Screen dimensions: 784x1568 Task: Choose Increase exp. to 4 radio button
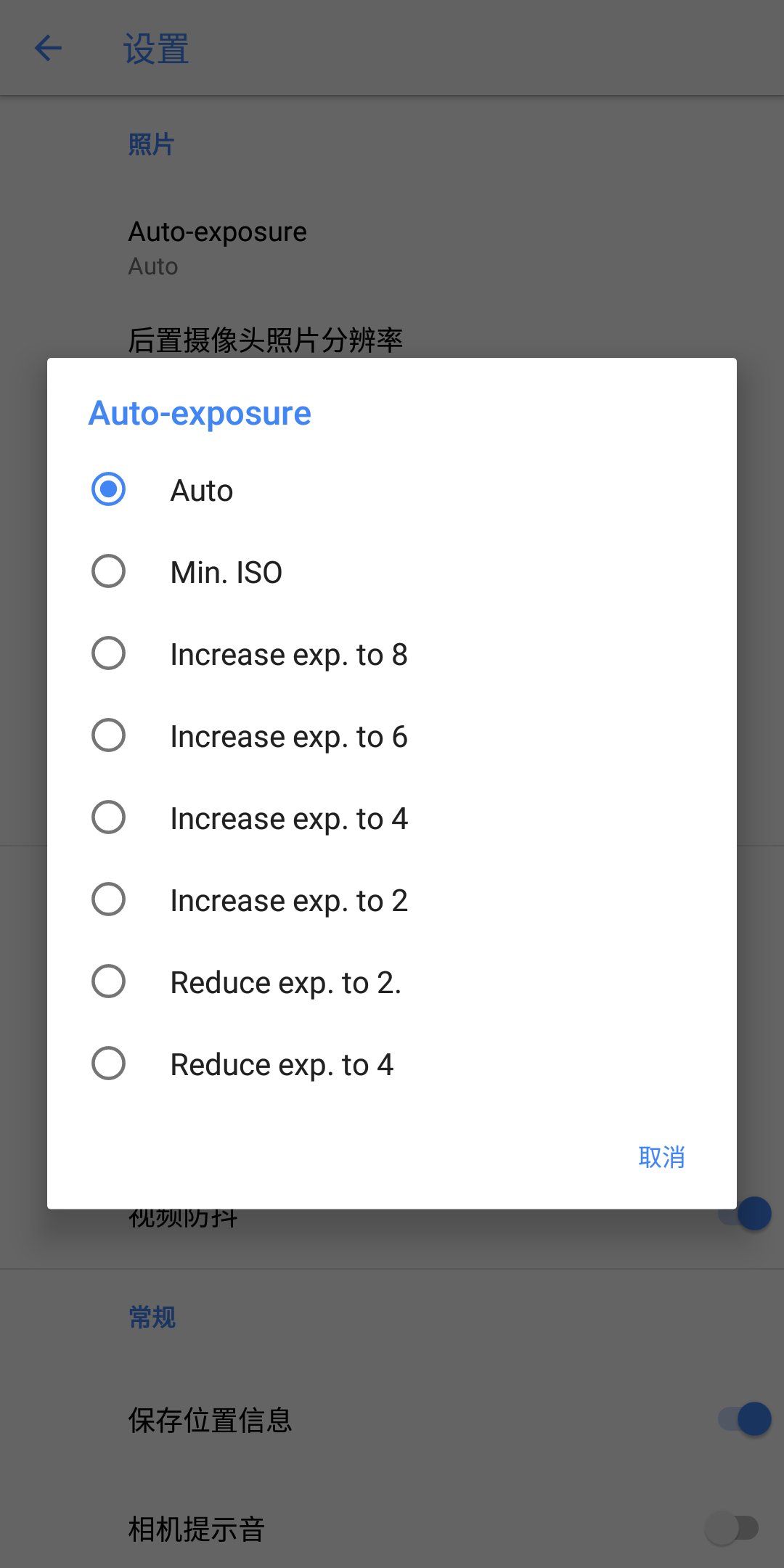point(109,817)
